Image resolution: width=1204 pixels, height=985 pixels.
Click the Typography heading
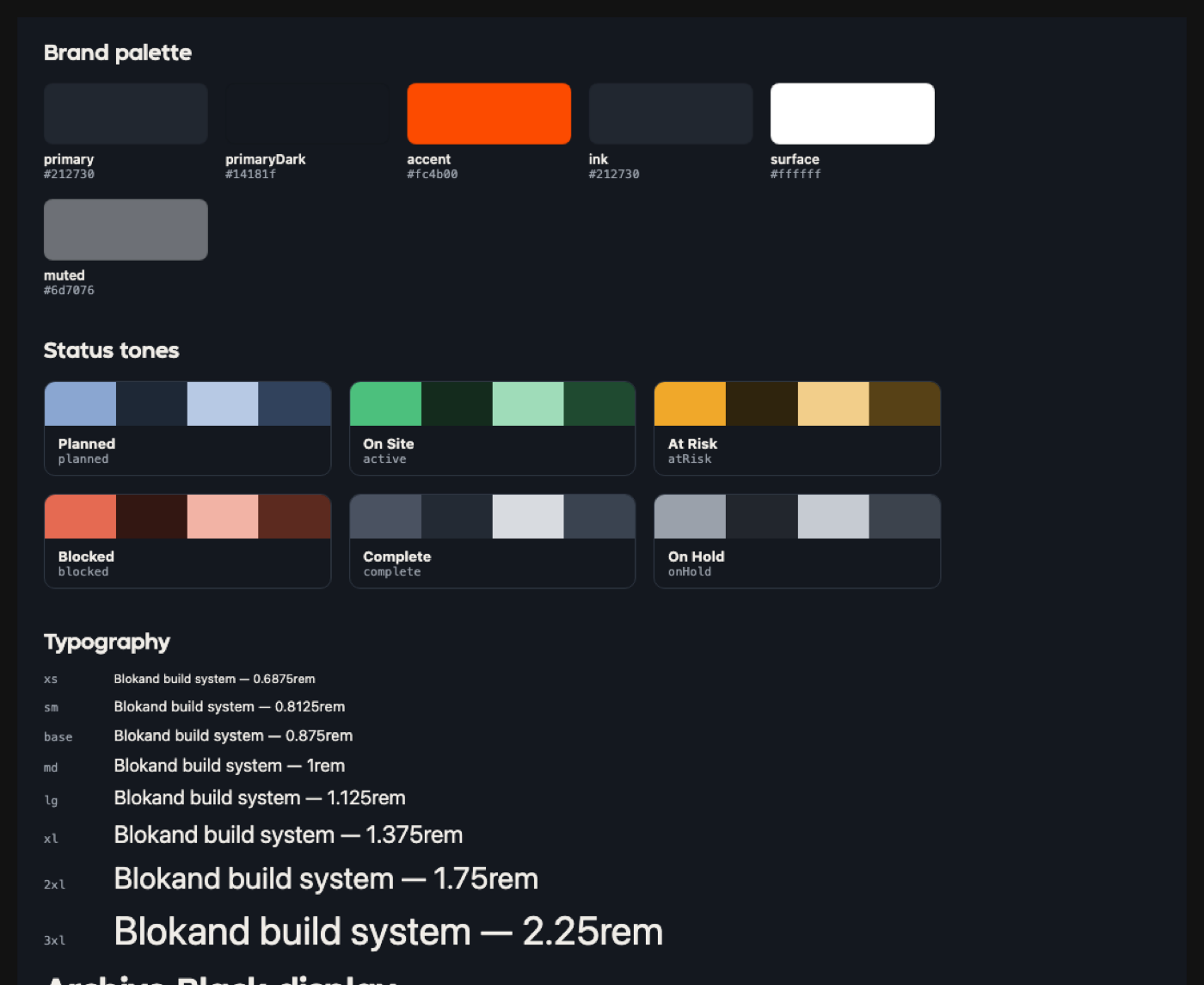tap(107, 642)
